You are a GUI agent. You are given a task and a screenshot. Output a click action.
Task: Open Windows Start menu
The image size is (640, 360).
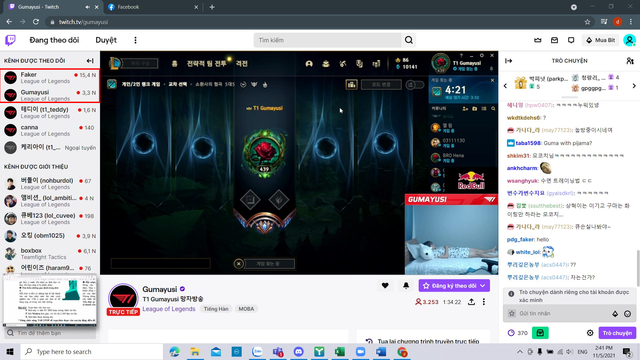pos(10,351)
